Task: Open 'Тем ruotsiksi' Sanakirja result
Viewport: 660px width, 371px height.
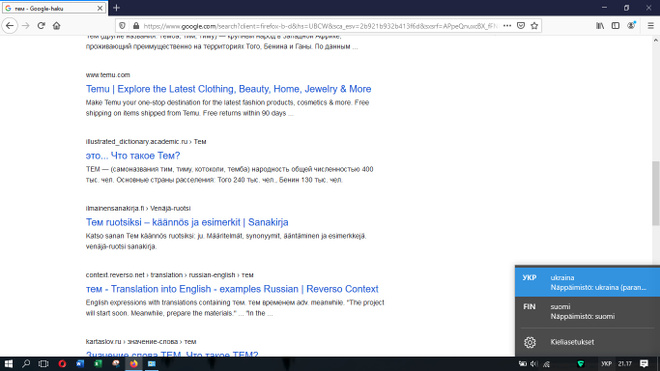Action: [x=187, y=222]
